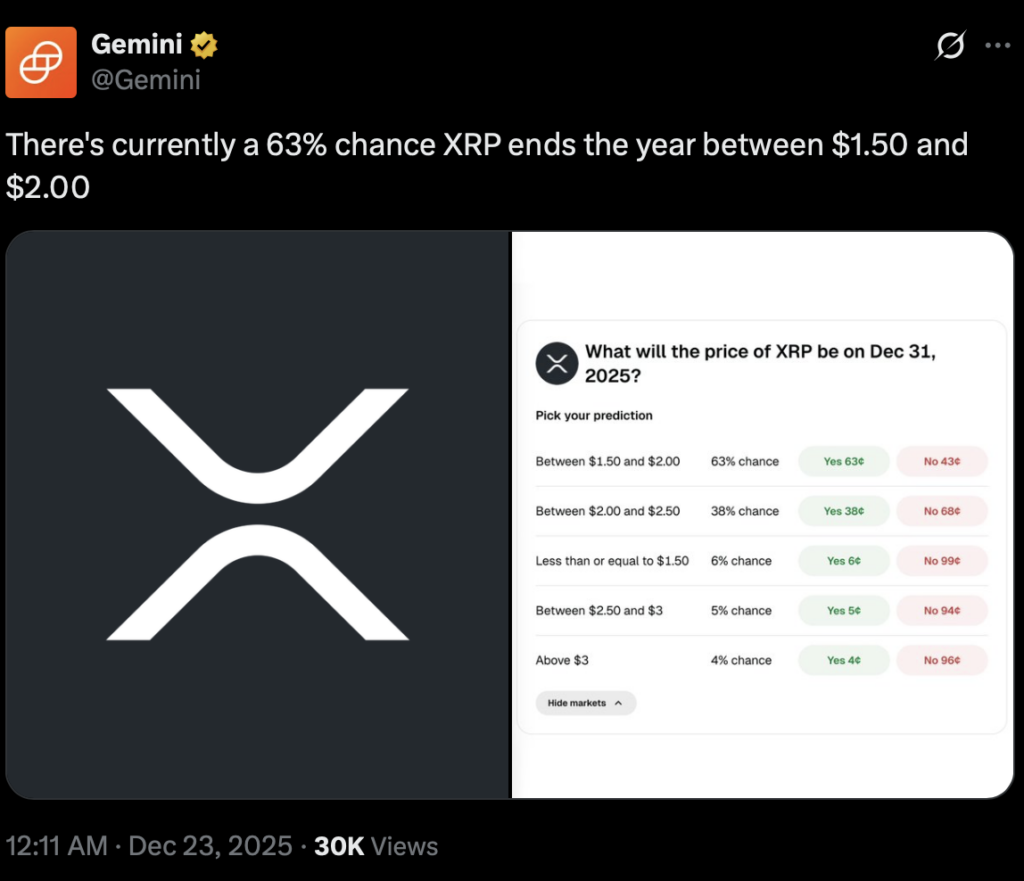1024x881 pixels.
Task: Select Yes 38¢ for Between $2.00 and $2.50
Action: (x=843, y=511)
